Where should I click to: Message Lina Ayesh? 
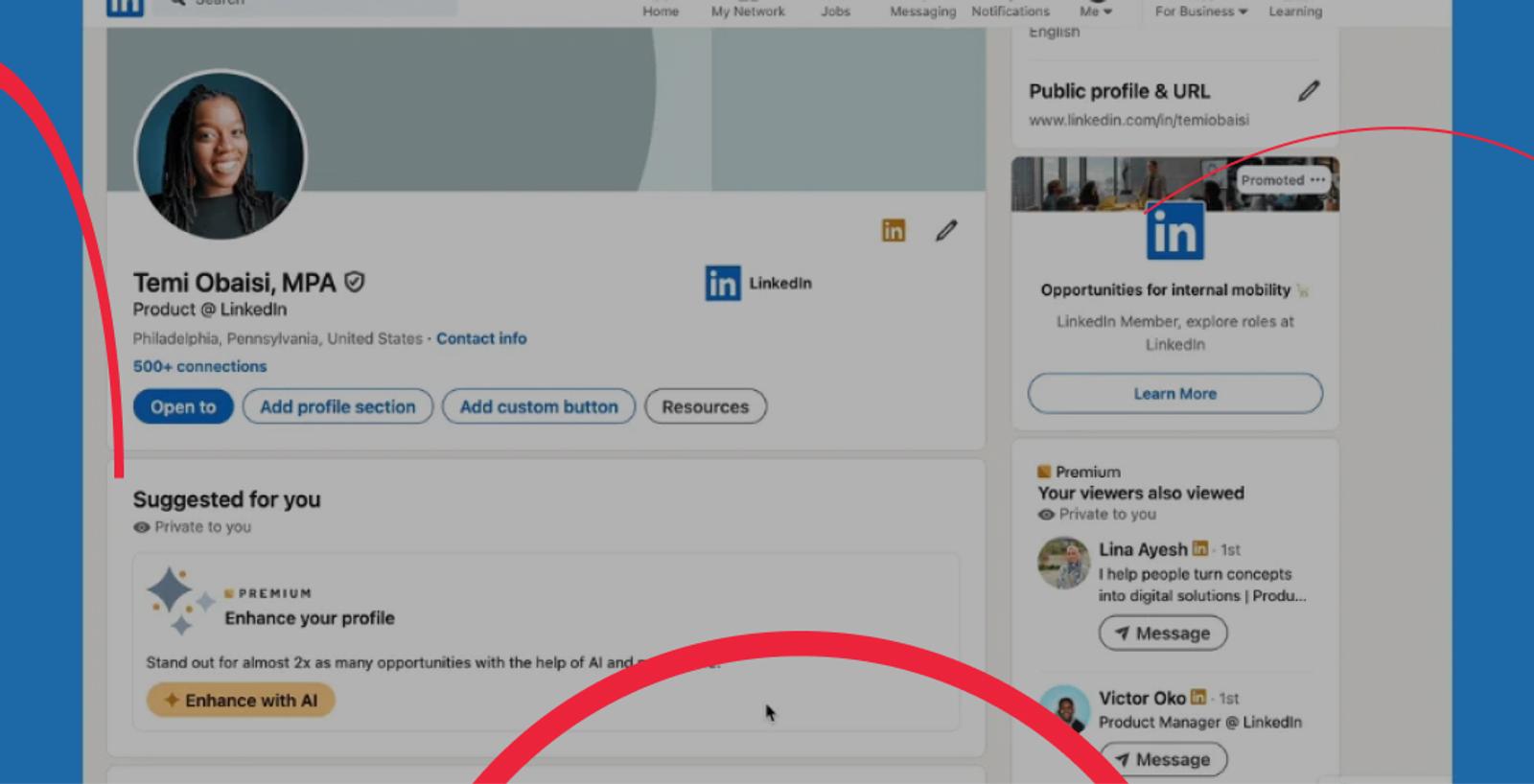[1163, 634]
